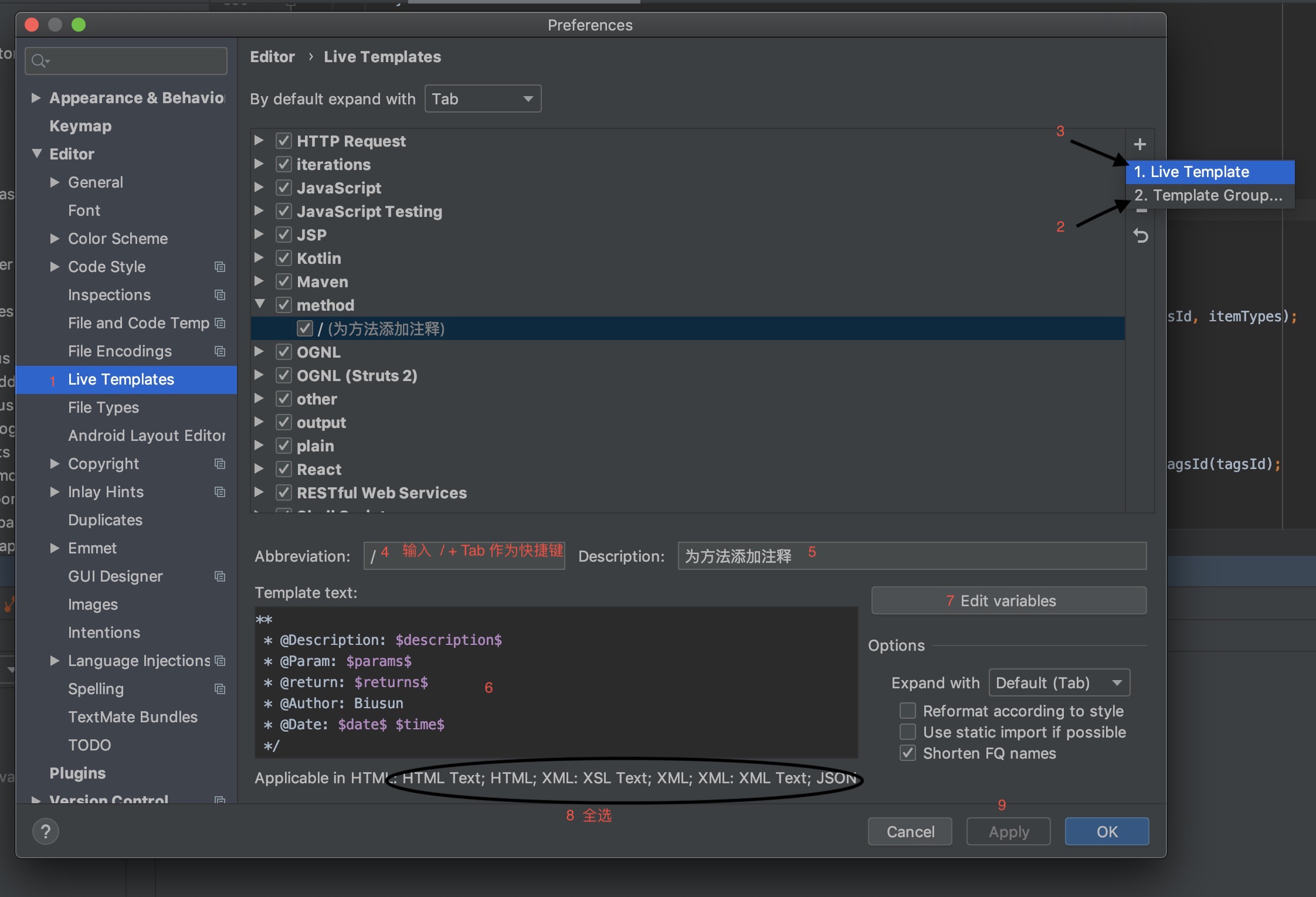Toggle Use static import if possible
The width and height of the screenshot is (1316, 897).
click(x=908, y=732)
